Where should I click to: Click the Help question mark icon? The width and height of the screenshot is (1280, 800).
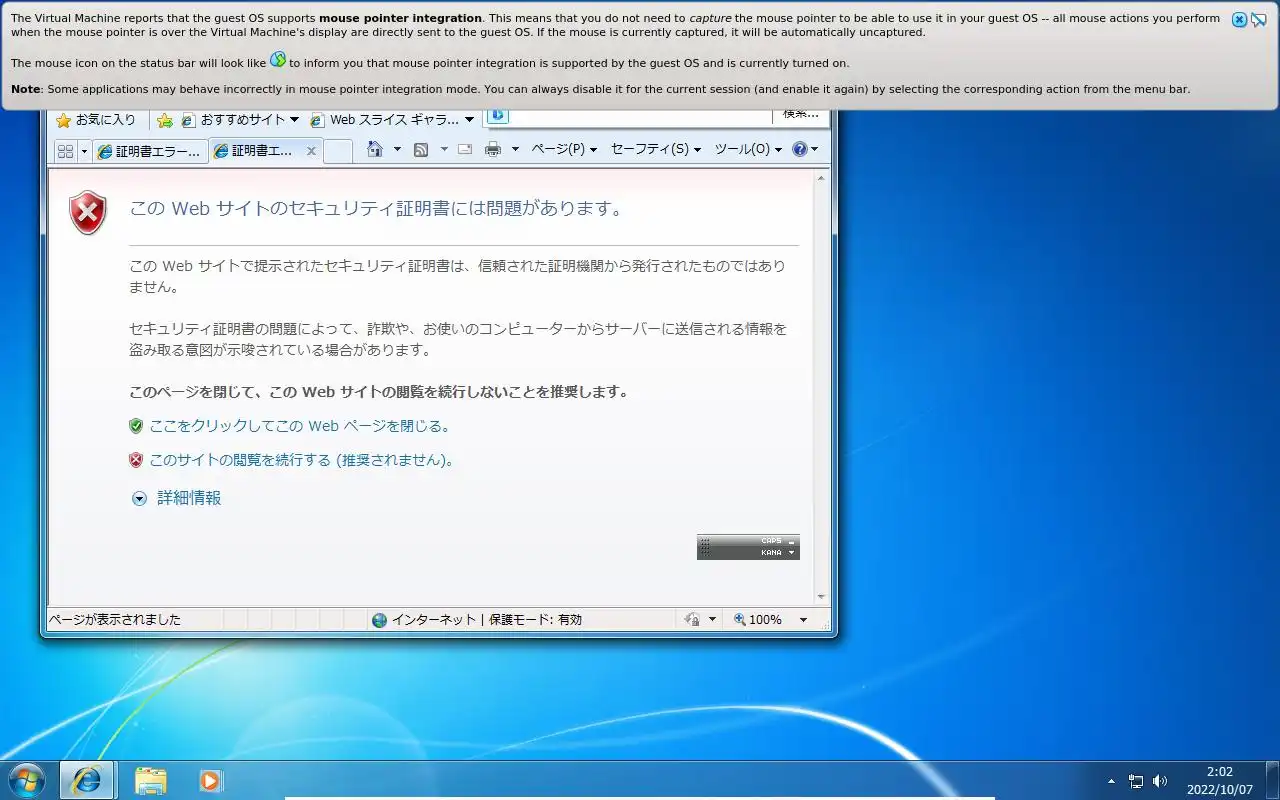pos(800,149)
